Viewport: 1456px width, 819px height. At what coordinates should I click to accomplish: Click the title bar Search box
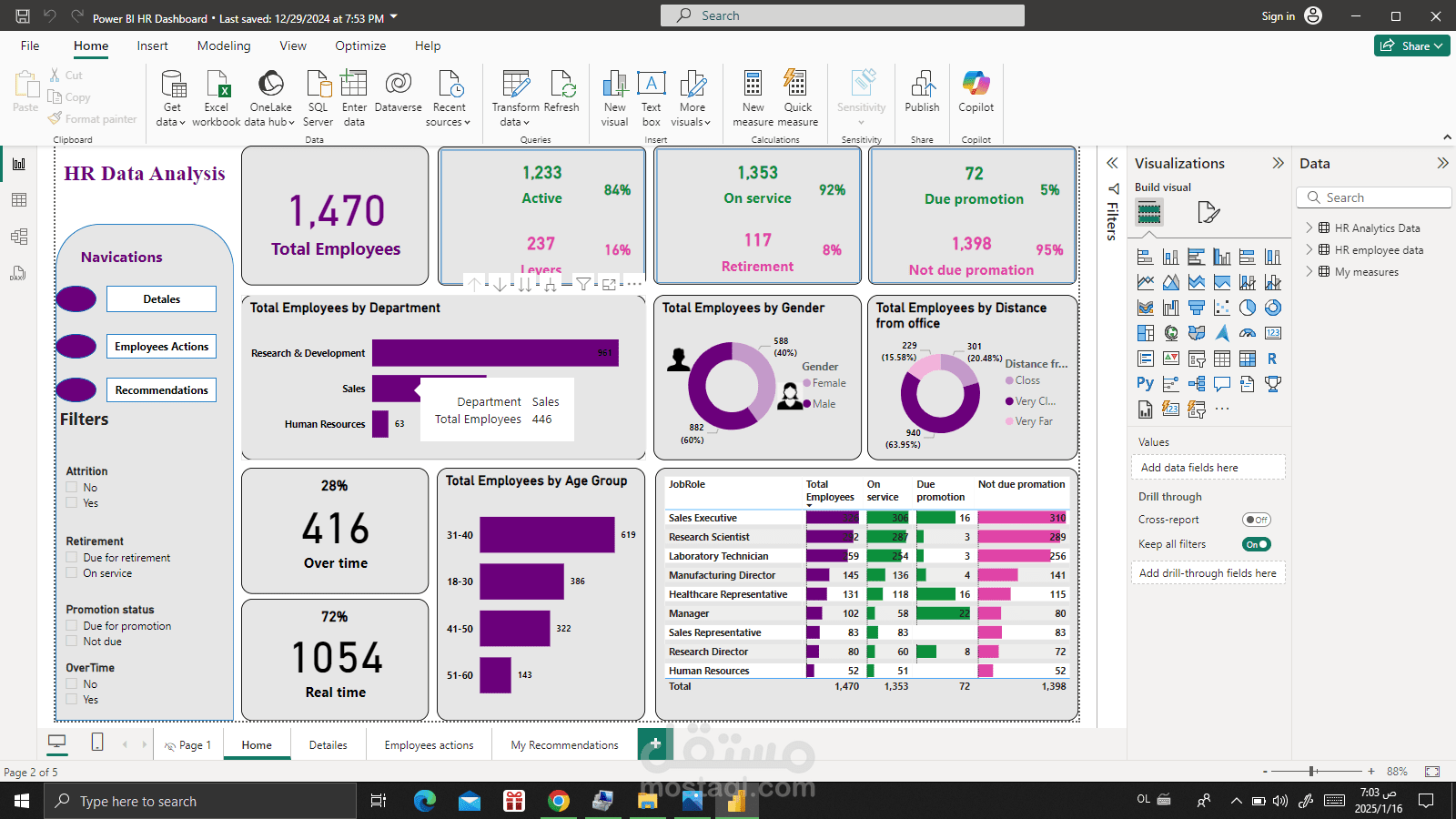(x=843, y=15)
